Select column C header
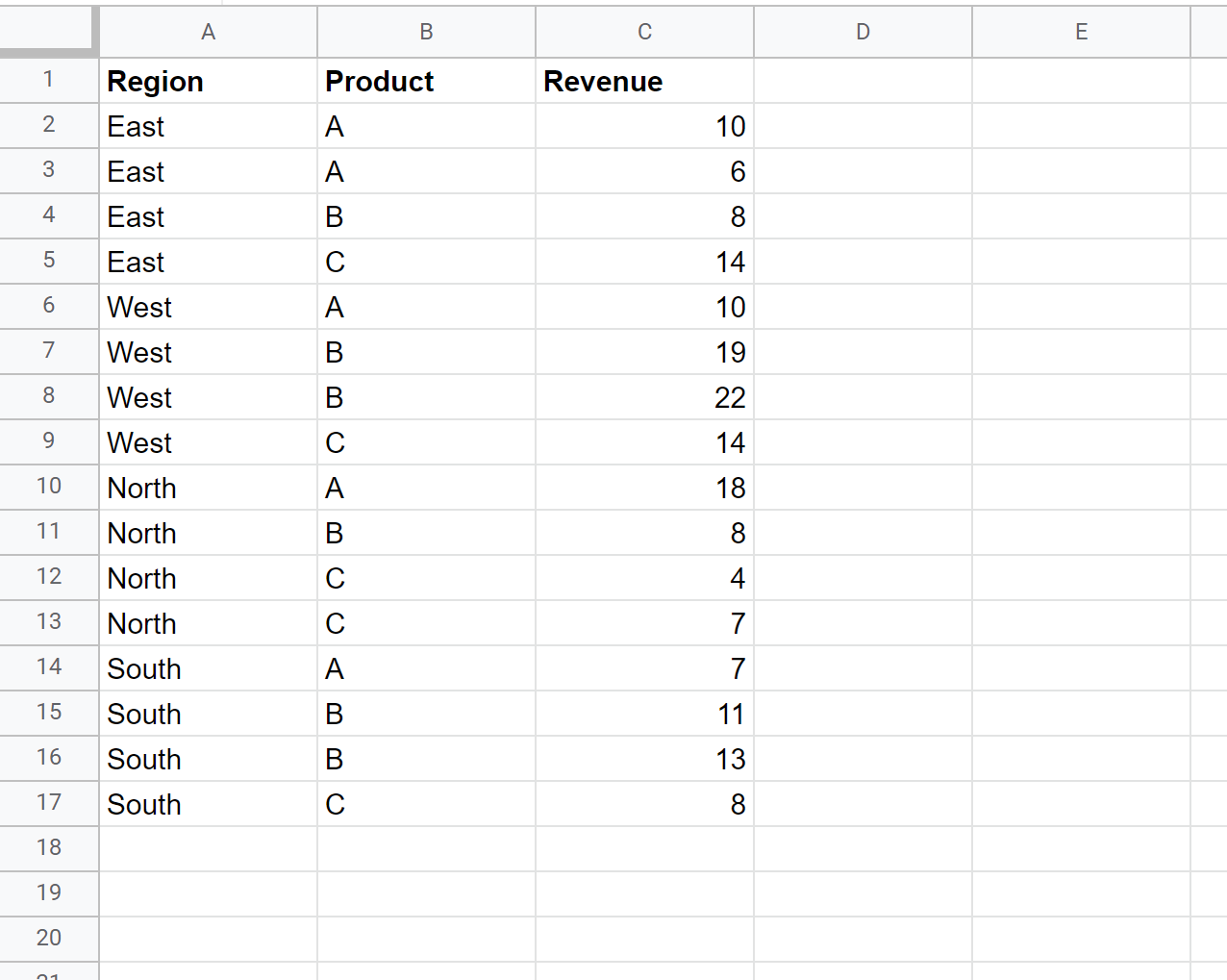Viewport: 1227px width, 980px height. (644, 32)
